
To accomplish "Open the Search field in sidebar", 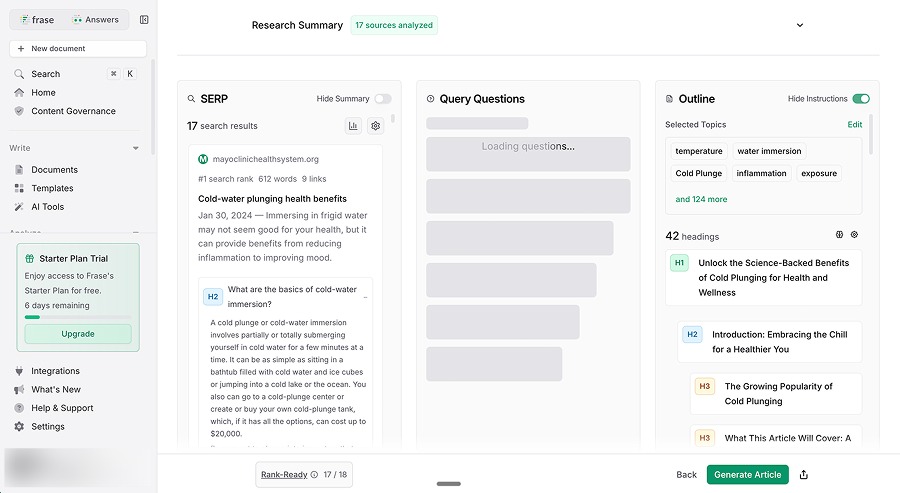I will tap(75, 74).
